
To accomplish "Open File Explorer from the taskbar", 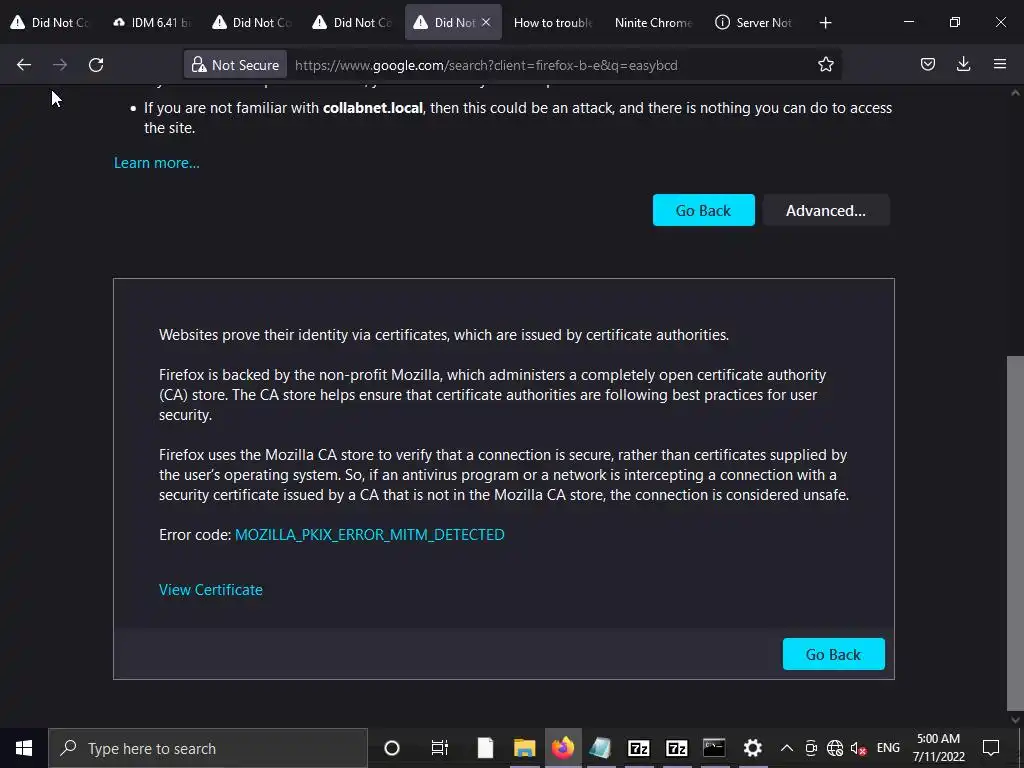I will pyautogui.click(x=524, y=748).
